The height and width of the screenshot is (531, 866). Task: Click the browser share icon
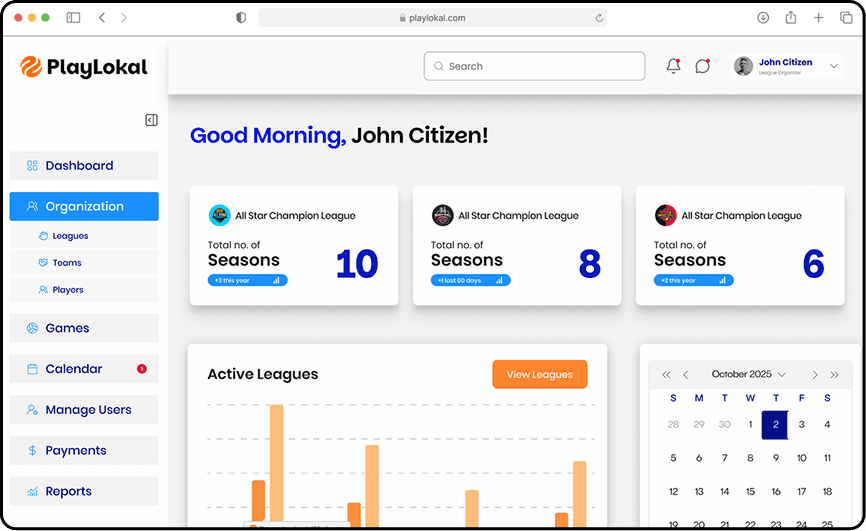[x=791, y=17]
